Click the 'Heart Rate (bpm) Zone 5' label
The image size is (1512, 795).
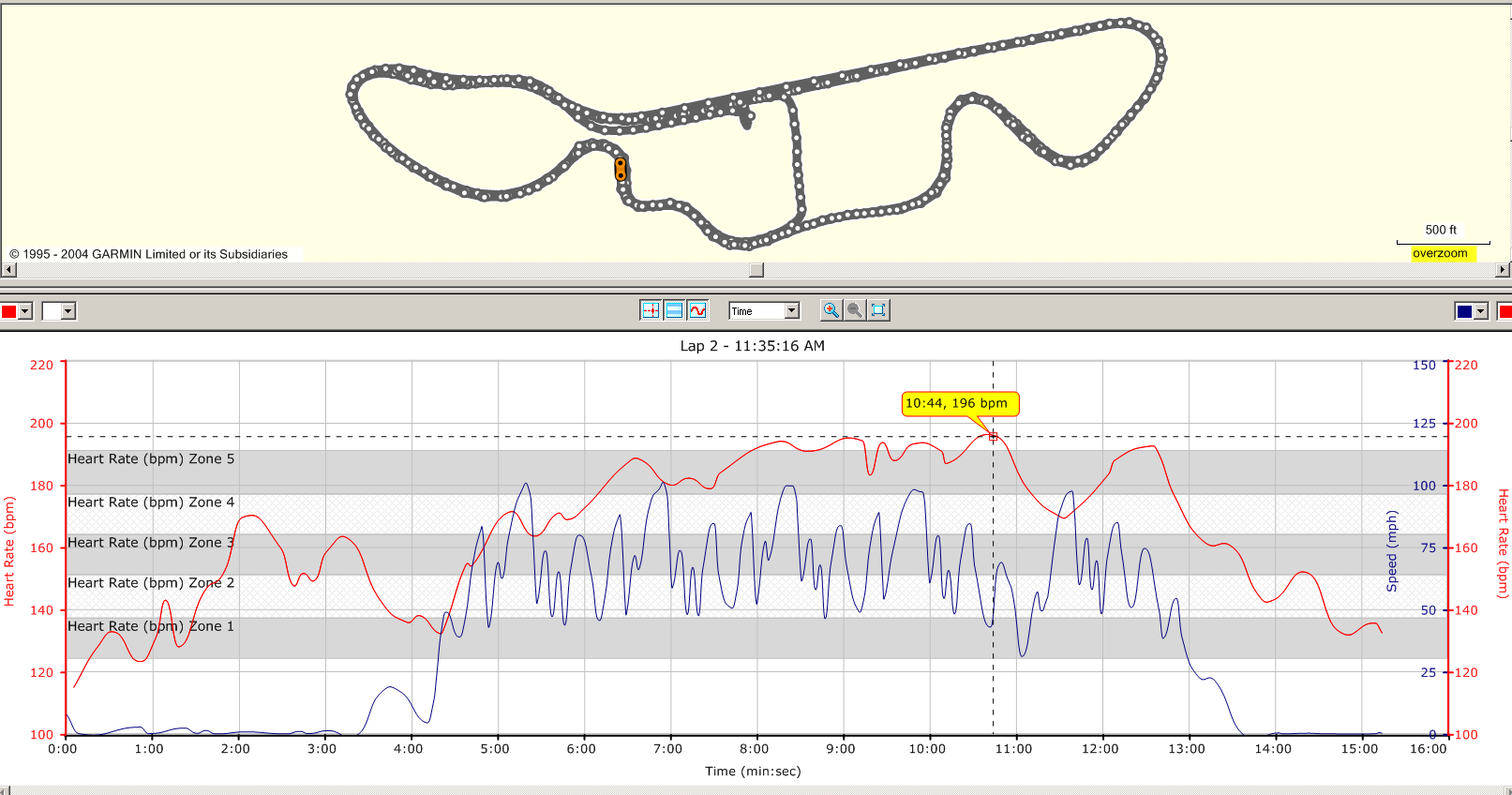(x=151, y=458)
